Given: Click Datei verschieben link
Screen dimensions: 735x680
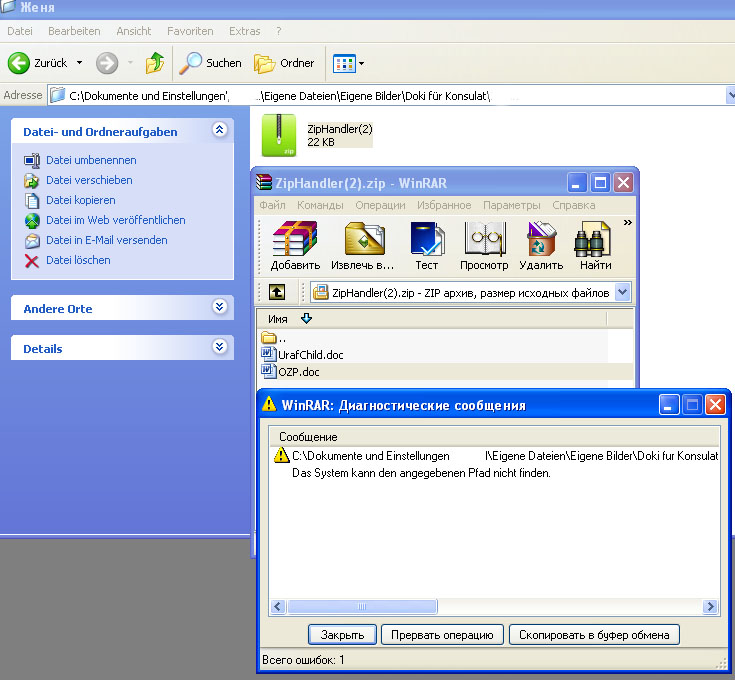Looking at the screenshot, I should coord(89,180).
